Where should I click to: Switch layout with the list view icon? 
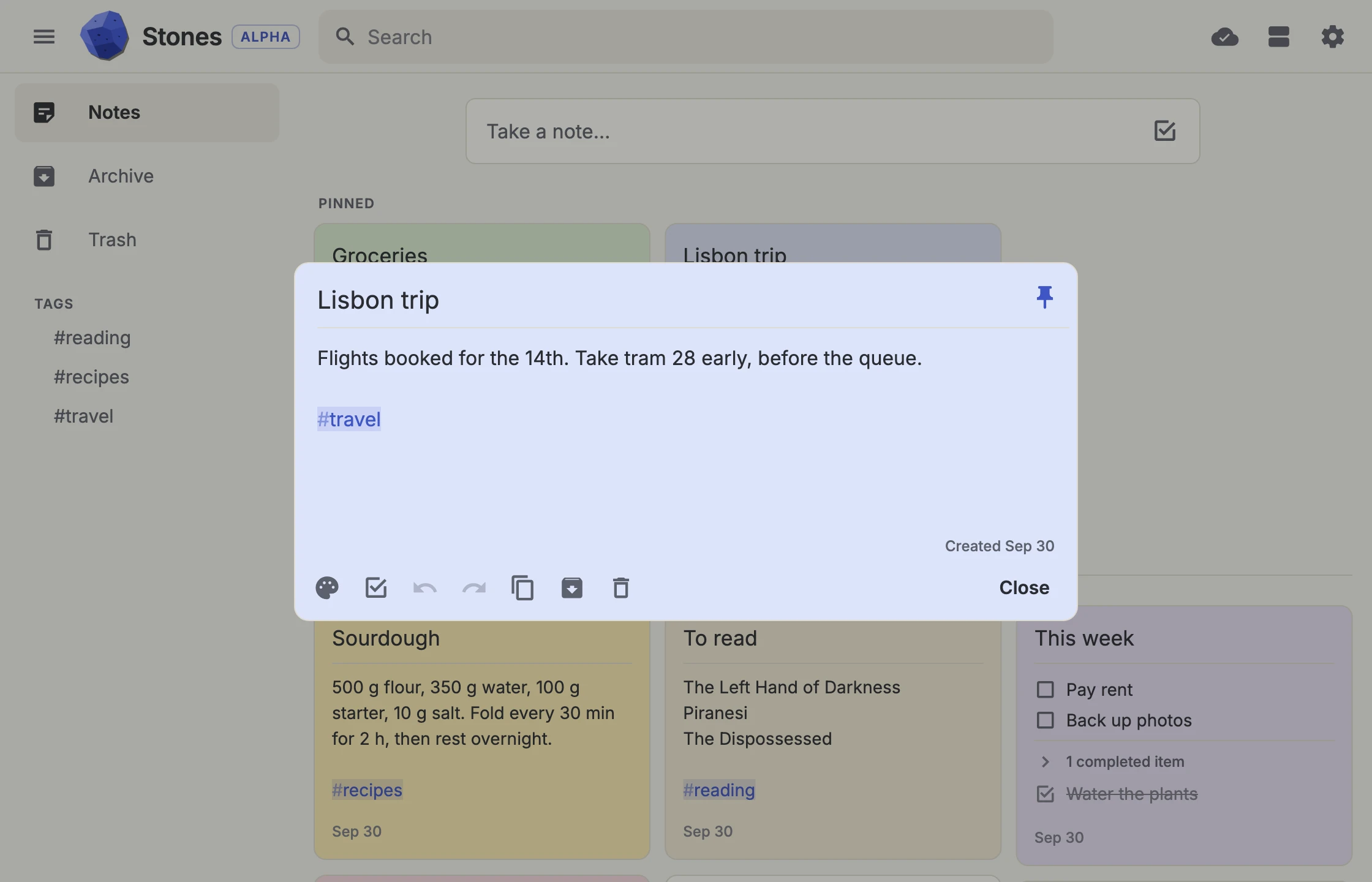coord(1279,37)
